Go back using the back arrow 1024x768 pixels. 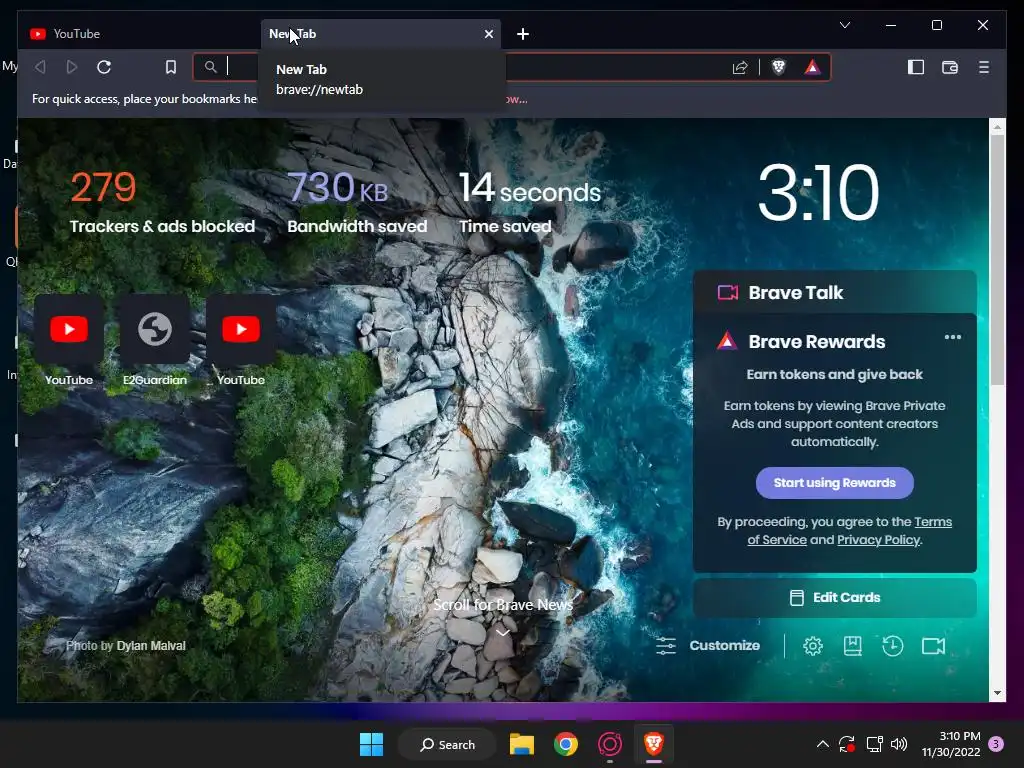coord(40,67)
